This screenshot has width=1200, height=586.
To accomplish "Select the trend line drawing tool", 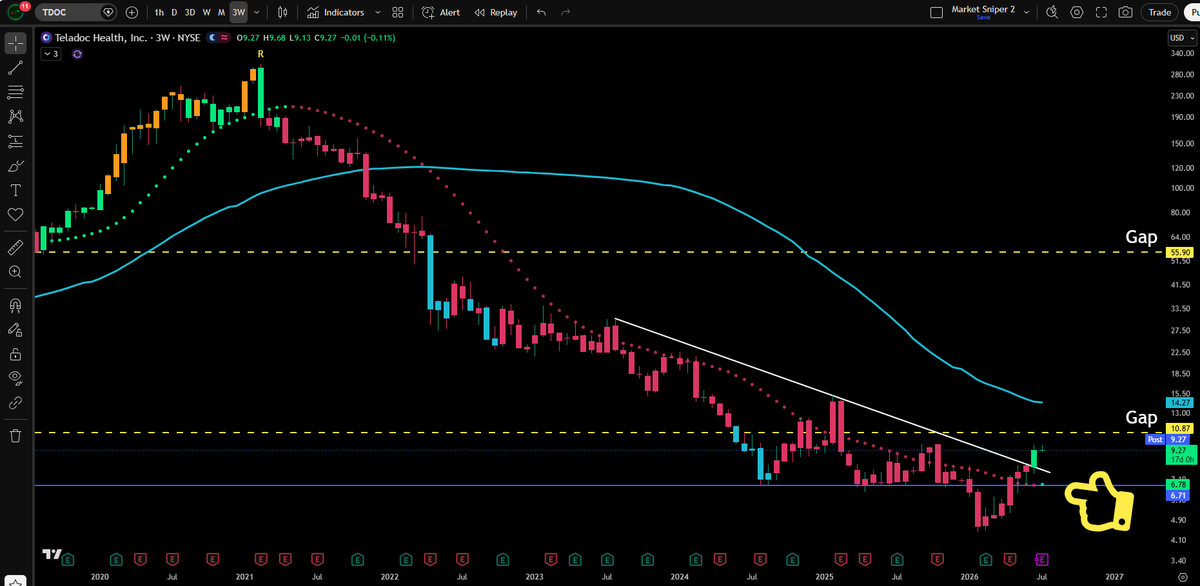I will point(15,68).
